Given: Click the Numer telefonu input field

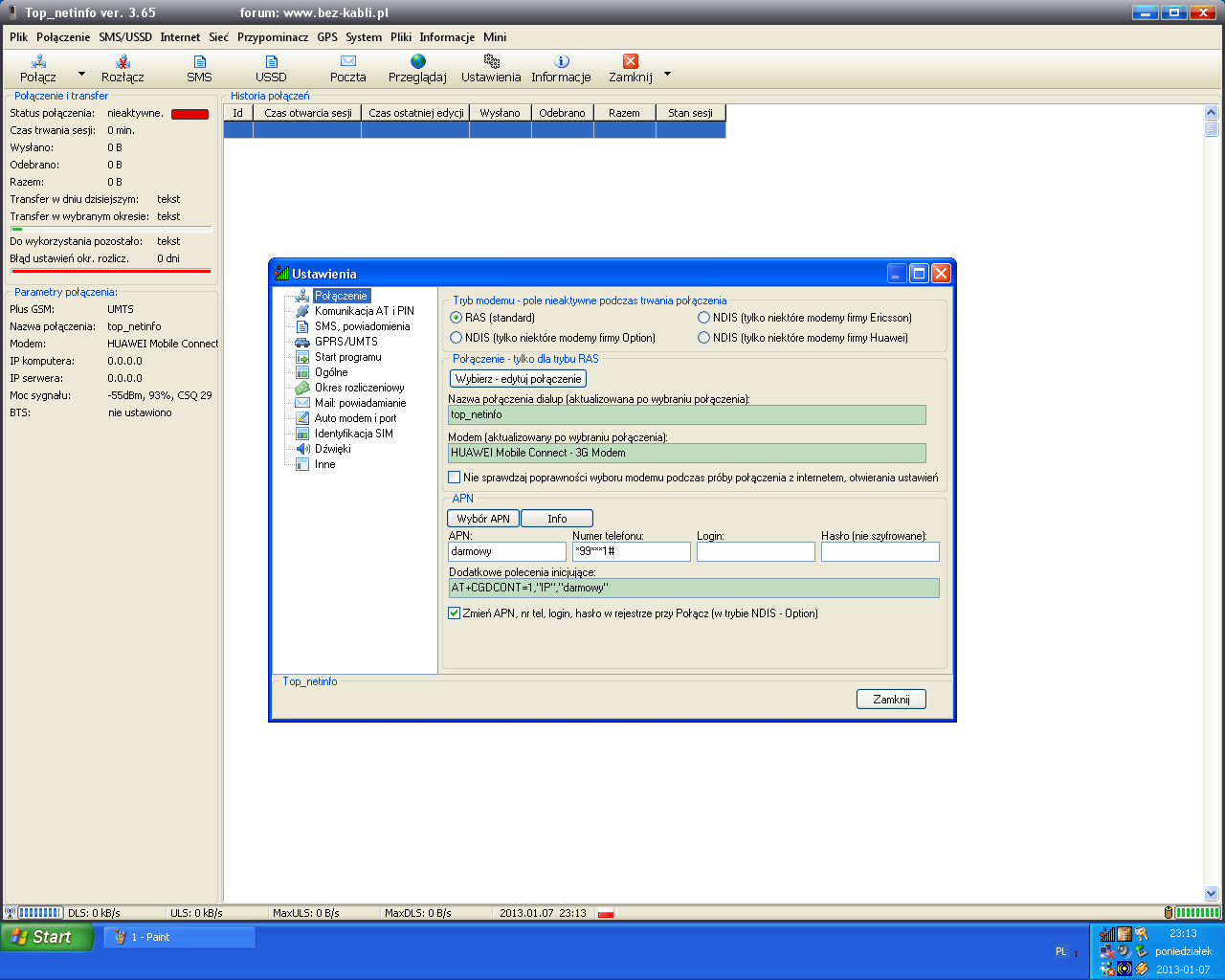Looking at the screenshot, I should 631,552.
